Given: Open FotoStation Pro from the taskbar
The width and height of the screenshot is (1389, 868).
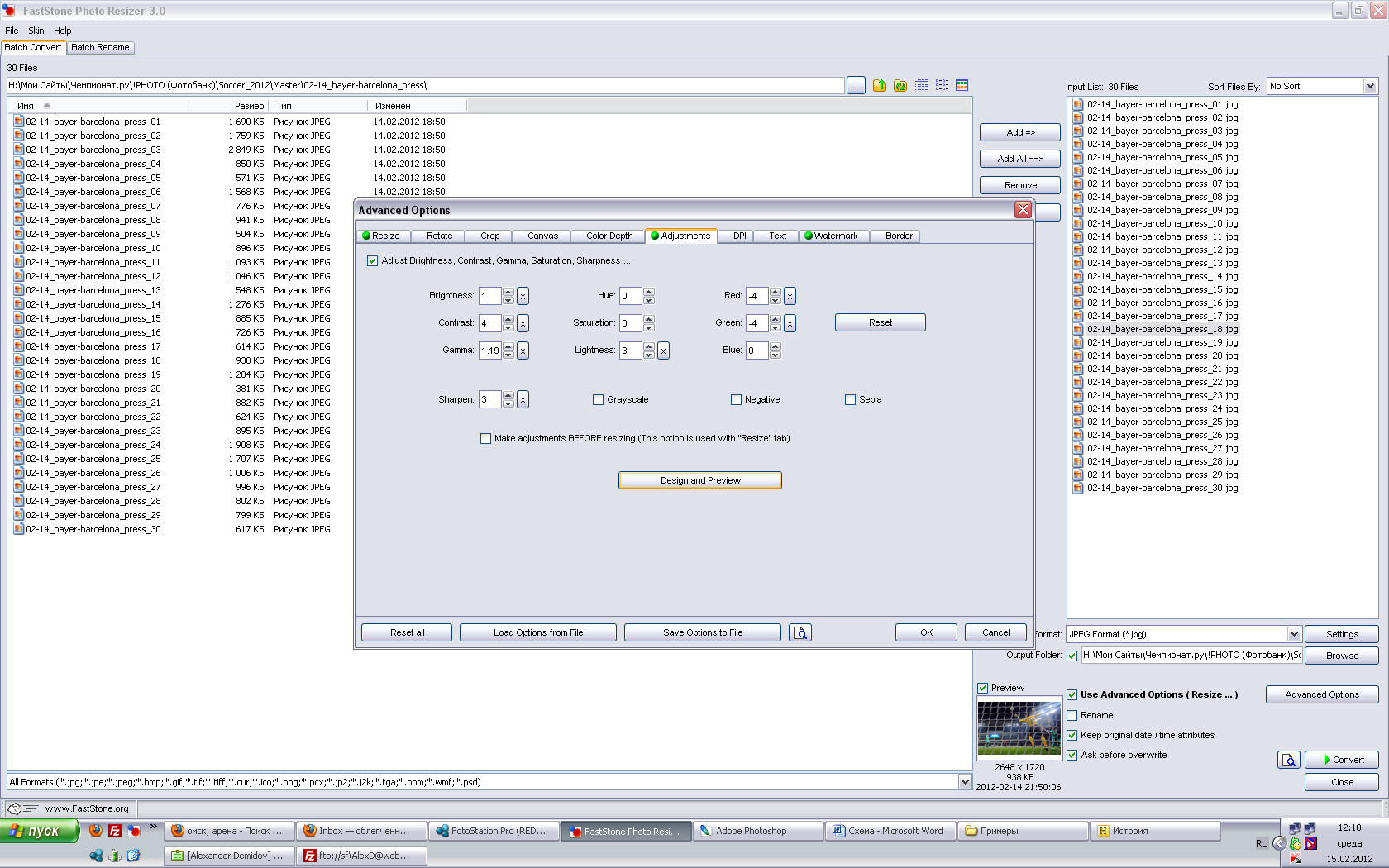Looking at the screenshot, I should [x=494, y=831].
